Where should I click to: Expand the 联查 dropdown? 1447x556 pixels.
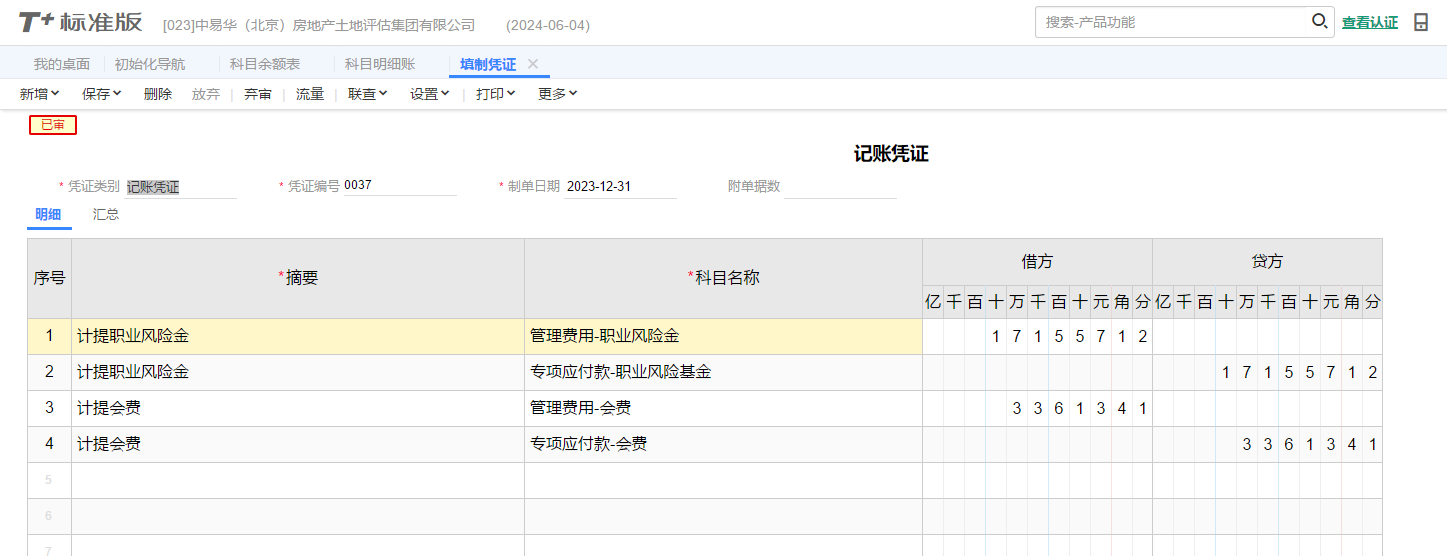coord(368,94)
